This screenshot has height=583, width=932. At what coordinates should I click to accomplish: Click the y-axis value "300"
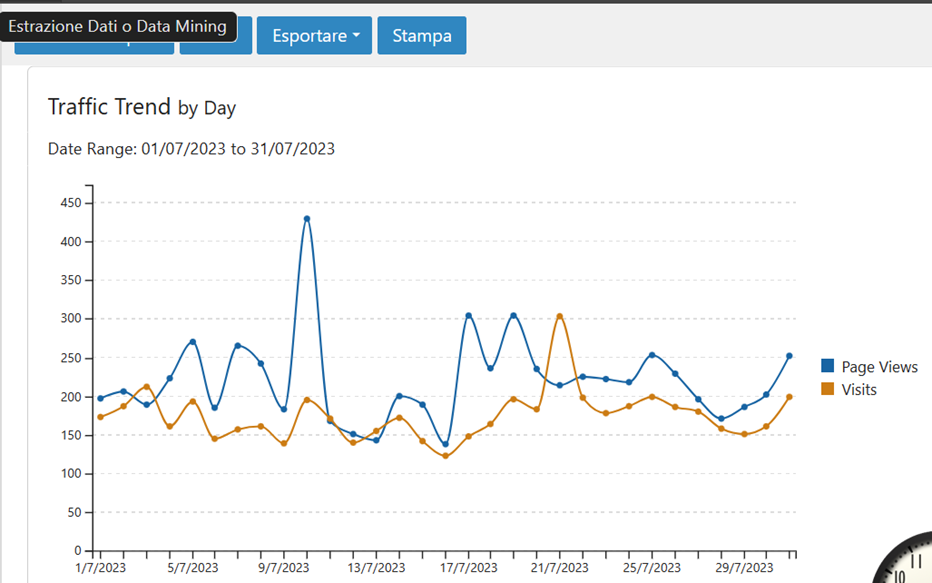tap(71, 319)
